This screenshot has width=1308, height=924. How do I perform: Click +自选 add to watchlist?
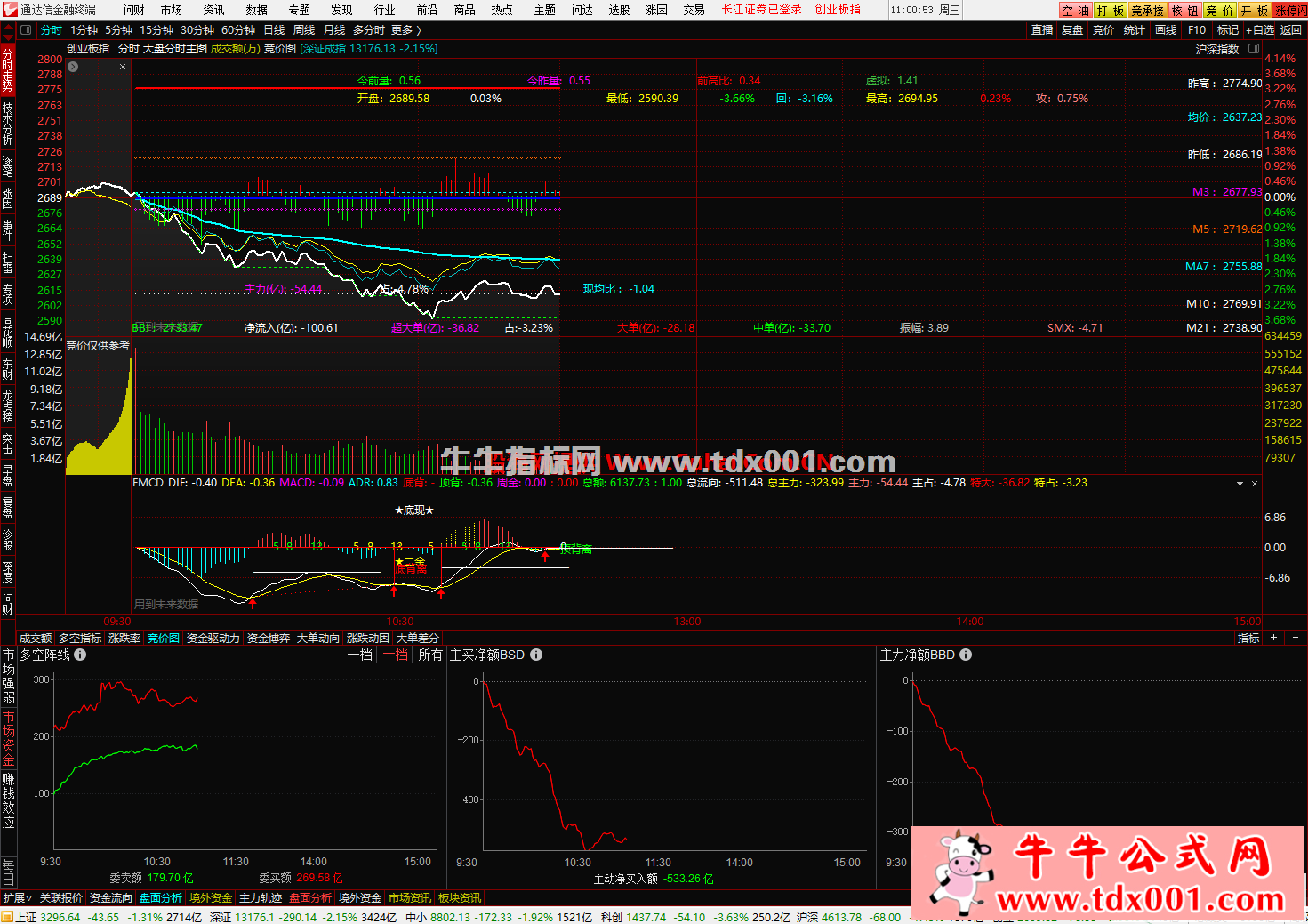coord(1260,30)
